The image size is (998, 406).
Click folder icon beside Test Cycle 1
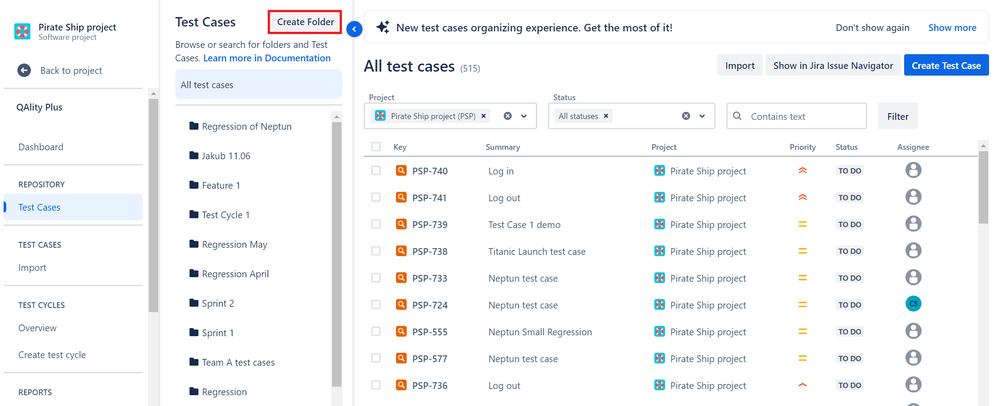click(x=193, y=214)
